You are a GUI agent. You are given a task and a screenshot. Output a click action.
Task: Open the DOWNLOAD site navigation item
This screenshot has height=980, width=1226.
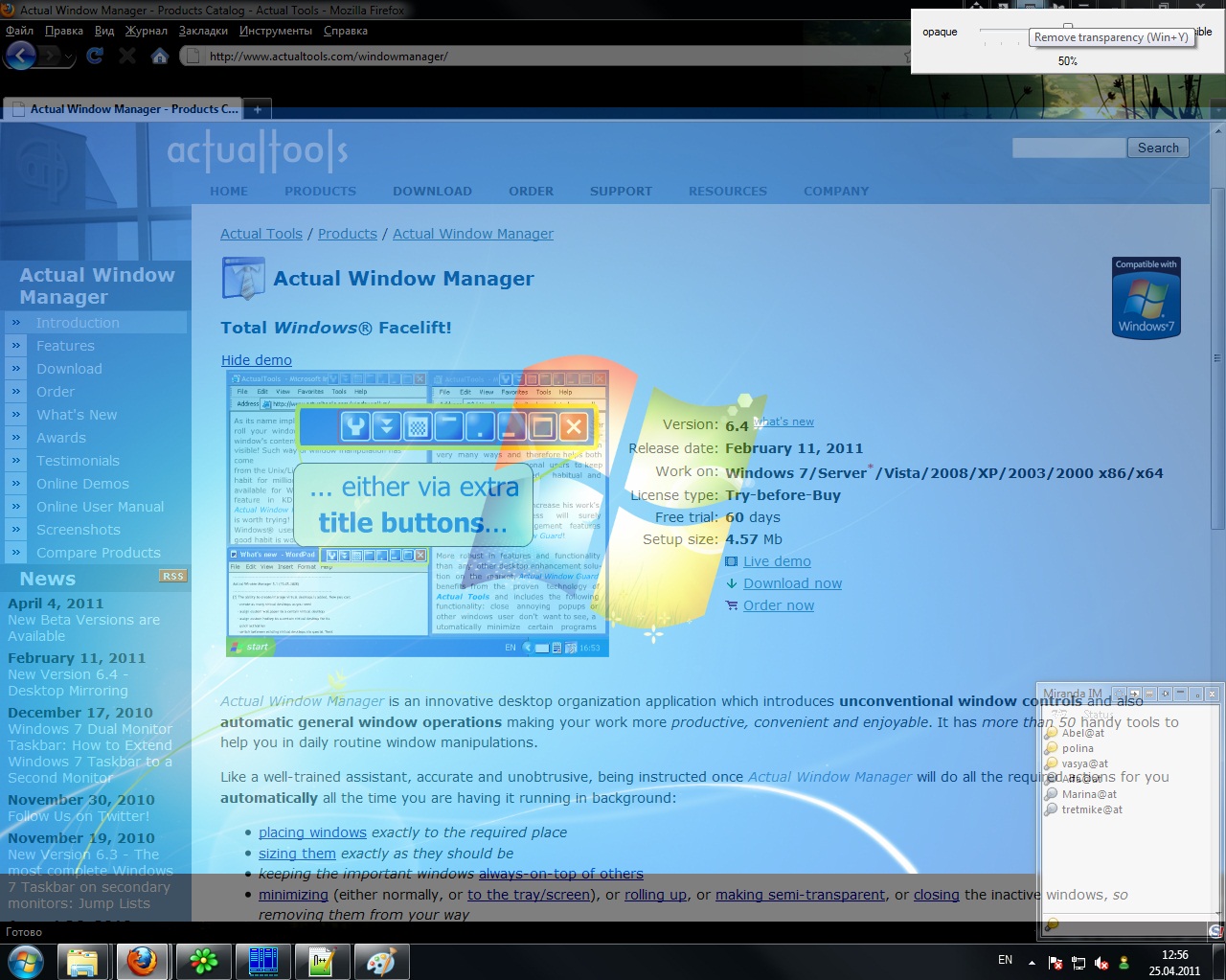point(432,191)
